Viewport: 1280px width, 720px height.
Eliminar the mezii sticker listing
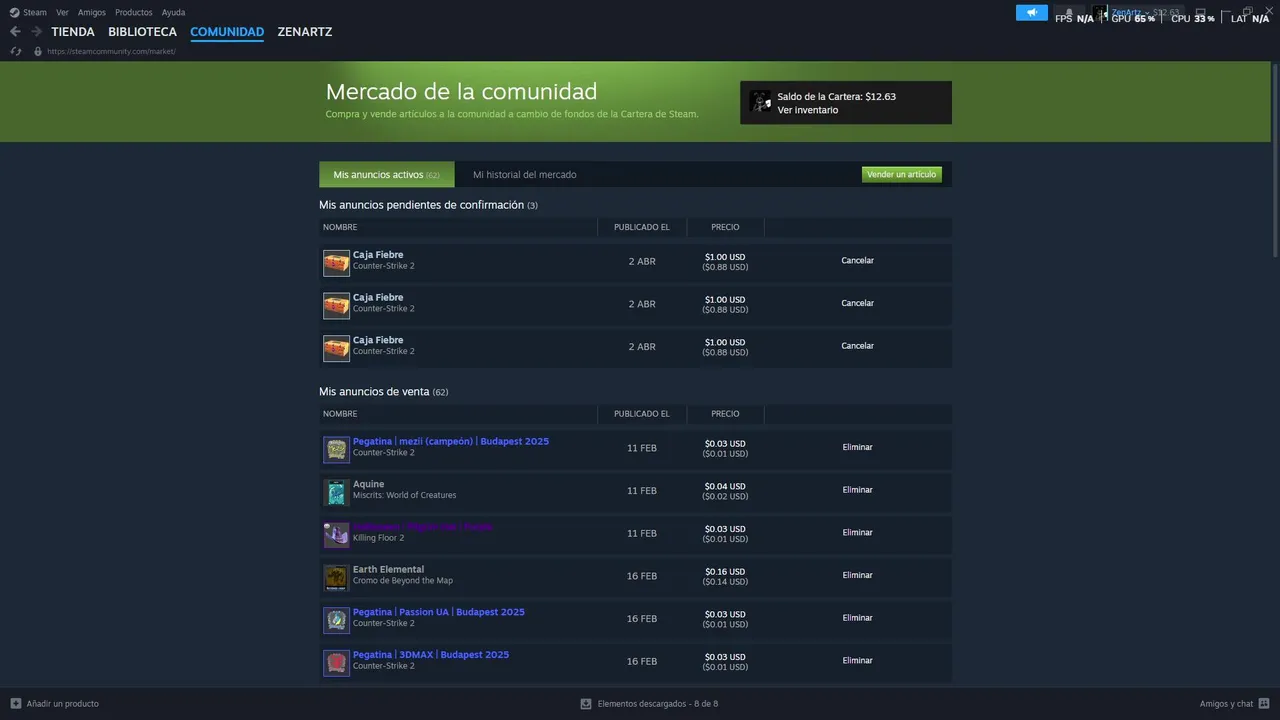pos(857,447)
